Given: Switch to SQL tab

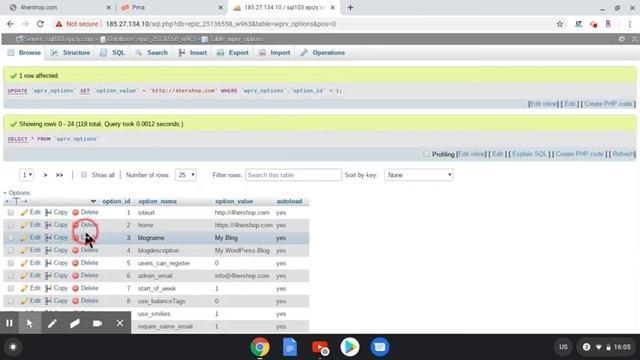Looking at the screenshot, I should tap(113, 53).
